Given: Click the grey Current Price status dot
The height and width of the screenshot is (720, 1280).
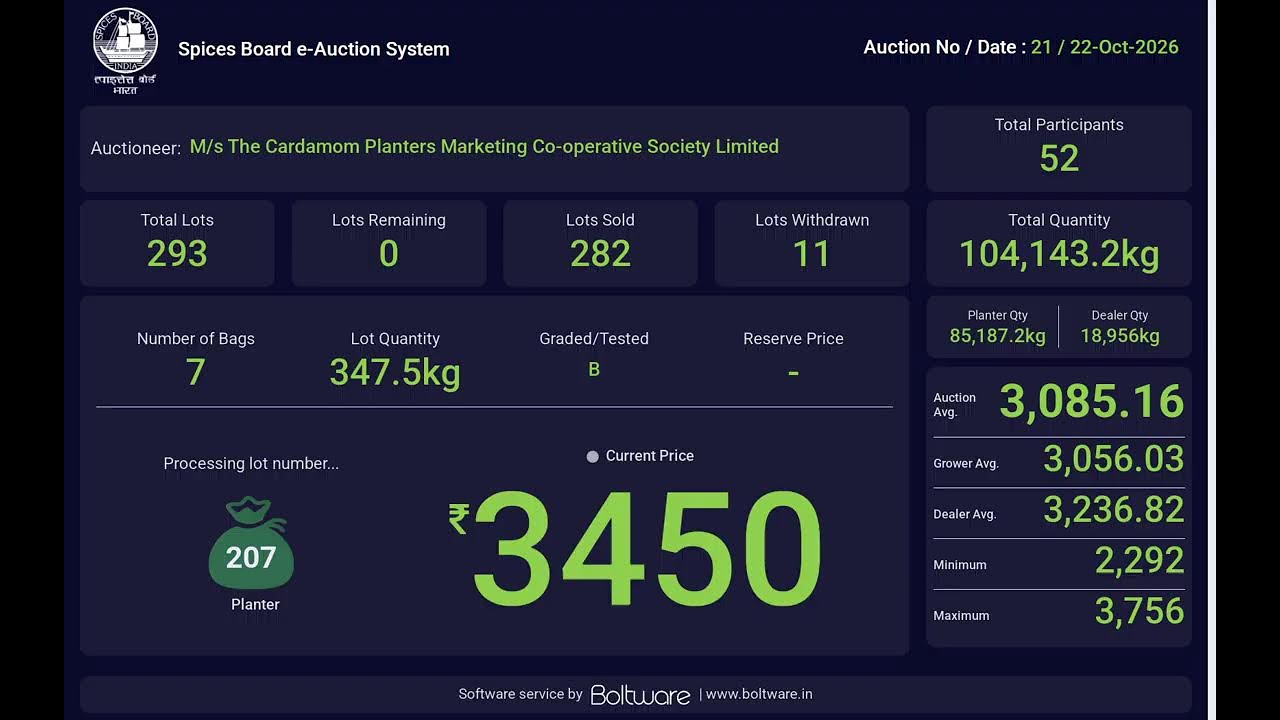Looking at the screenshot, I should tap(592, 456).
